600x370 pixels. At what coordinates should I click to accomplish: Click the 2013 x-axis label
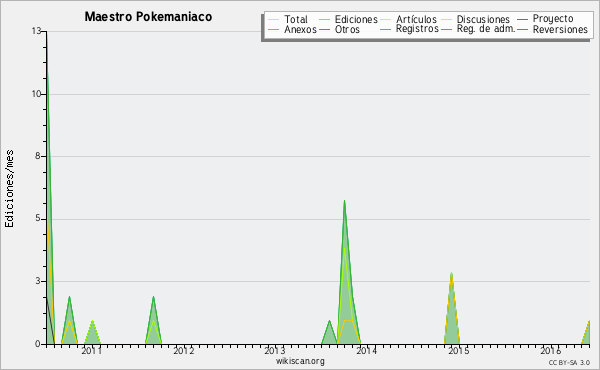tap(275, 350)
